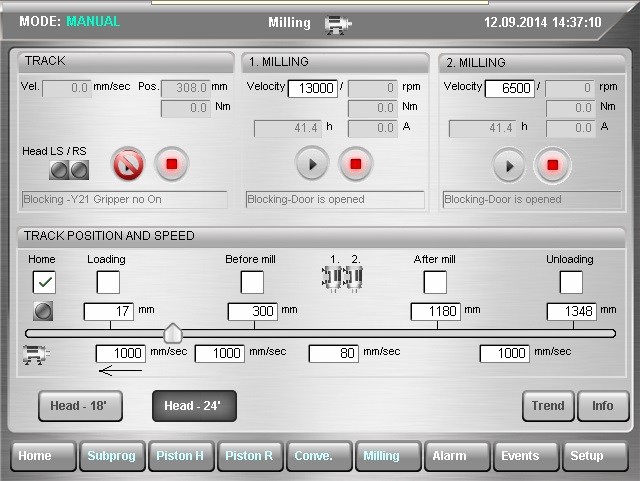Click Blocking -Y21 Gripper no On message
This screenshot has height=481, width=640.
pyautogui.click(x=124, y=200)
